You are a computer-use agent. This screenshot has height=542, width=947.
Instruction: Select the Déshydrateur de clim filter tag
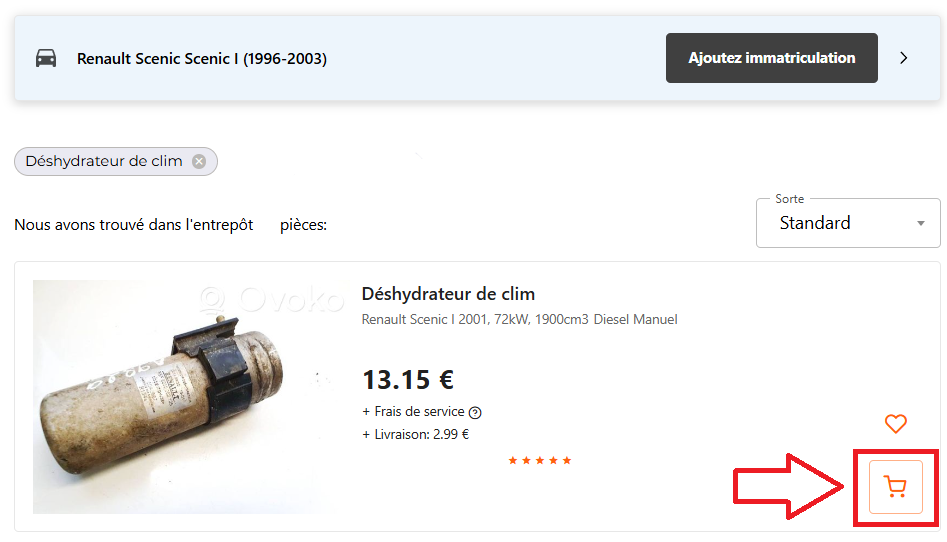pos(104,161)
